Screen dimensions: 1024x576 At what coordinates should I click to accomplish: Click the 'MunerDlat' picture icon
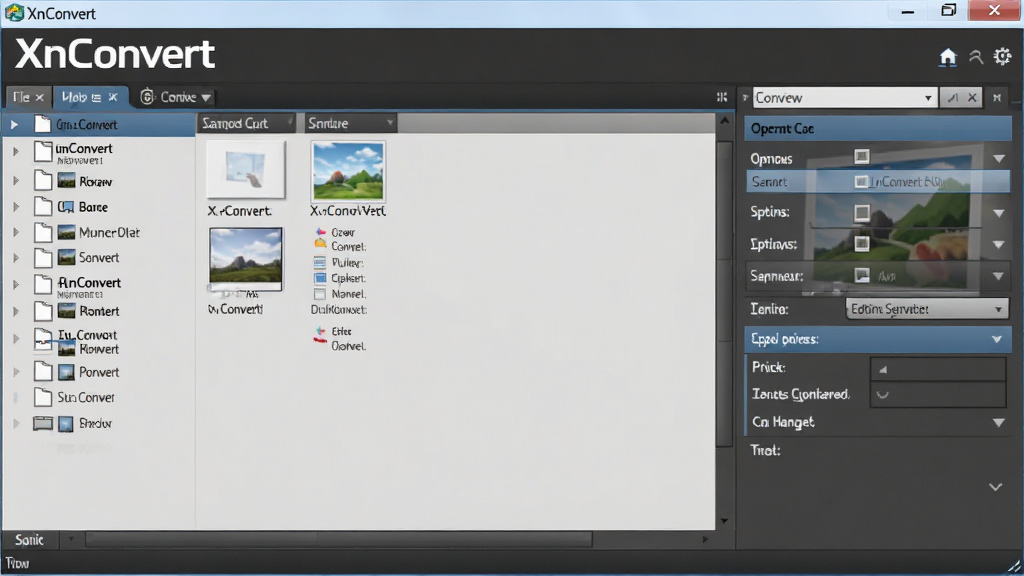(x=66, y=232)
